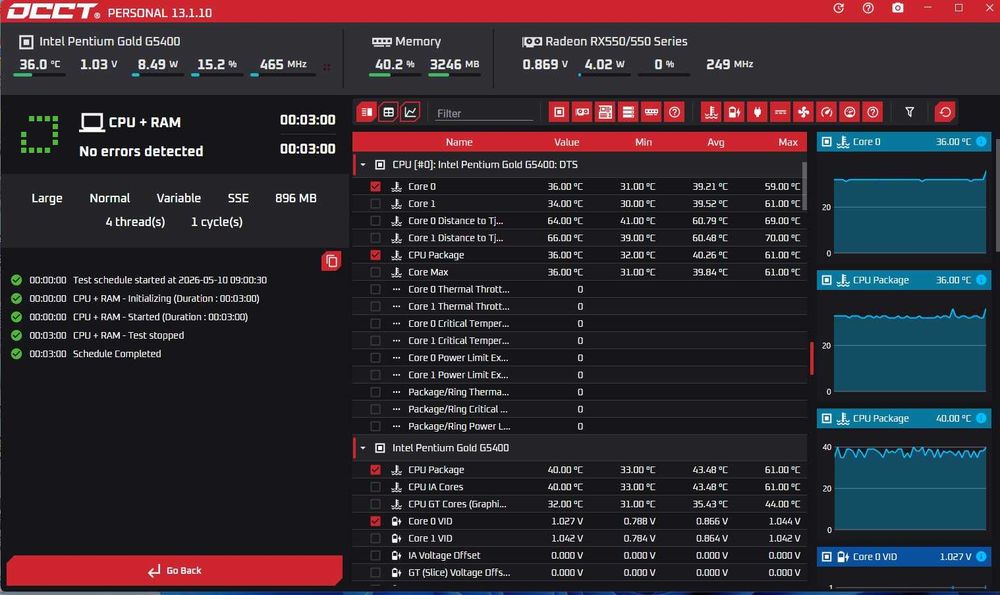Check the Core 1 VID checkbox
This screenshot has height=595, width=1000.
375,538
